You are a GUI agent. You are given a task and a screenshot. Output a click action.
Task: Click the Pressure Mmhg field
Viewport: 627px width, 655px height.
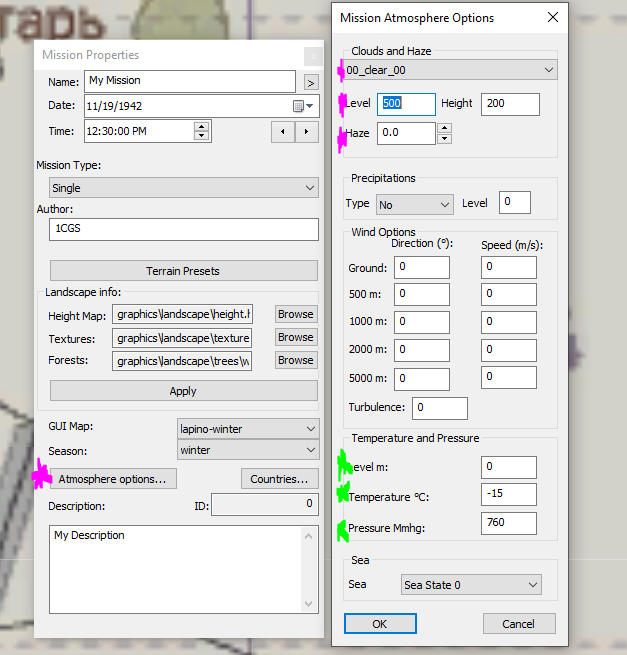click(509, 523)
